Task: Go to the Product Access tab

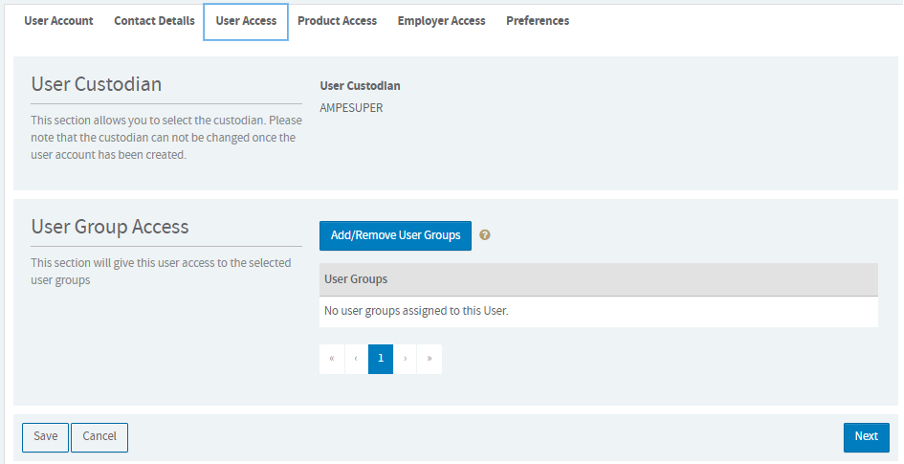Action: click(x=337, y=21)
